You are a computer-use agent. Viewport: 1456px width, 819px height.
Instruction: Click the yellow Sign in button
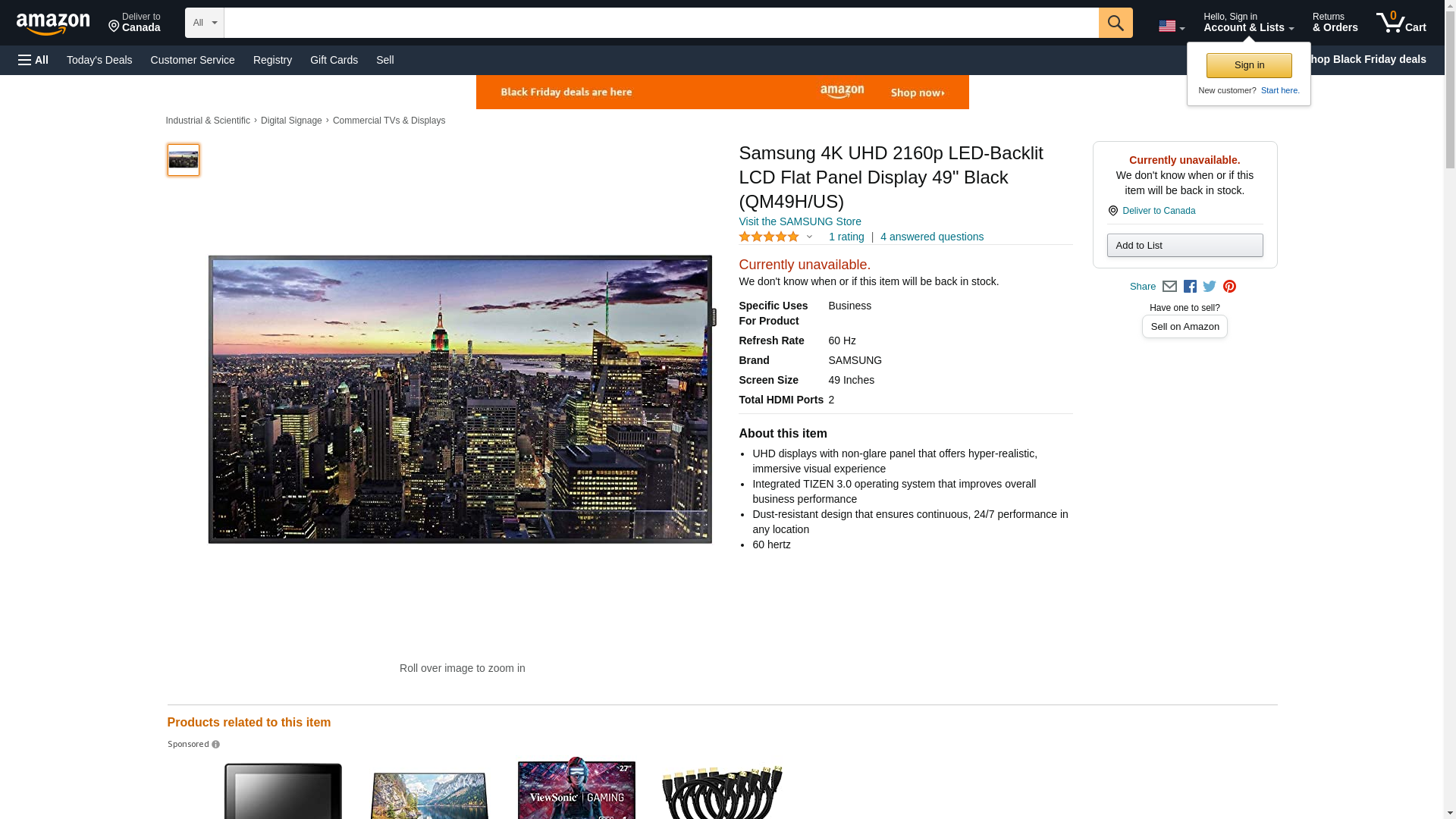point(1248,65)
